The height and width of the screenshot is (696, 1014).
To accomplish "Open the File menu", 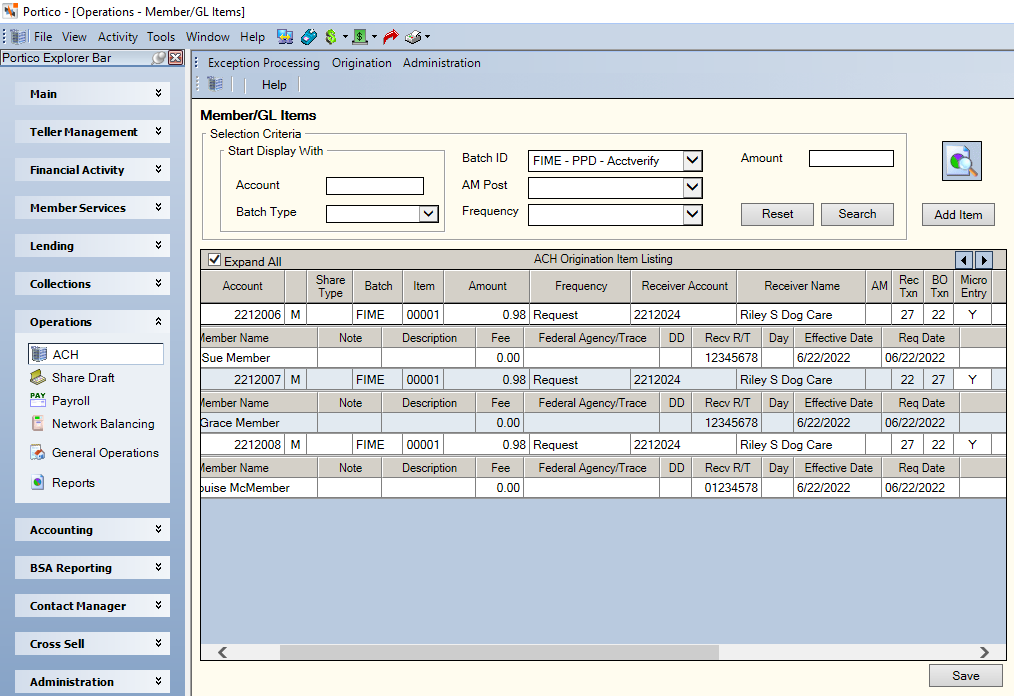I will coord(43,37).
